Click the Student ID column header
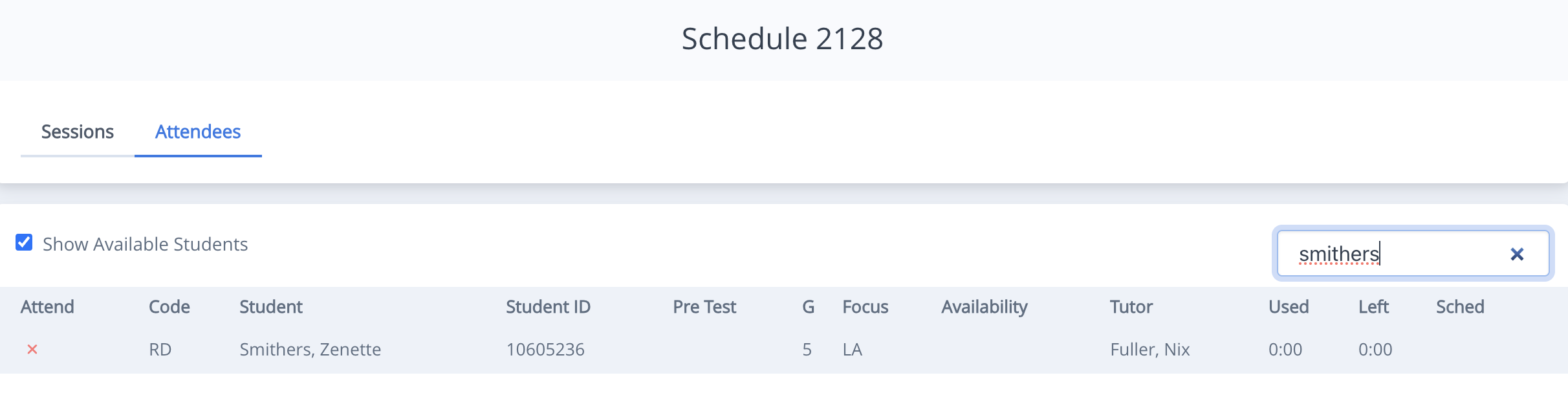 pos(548,307)
